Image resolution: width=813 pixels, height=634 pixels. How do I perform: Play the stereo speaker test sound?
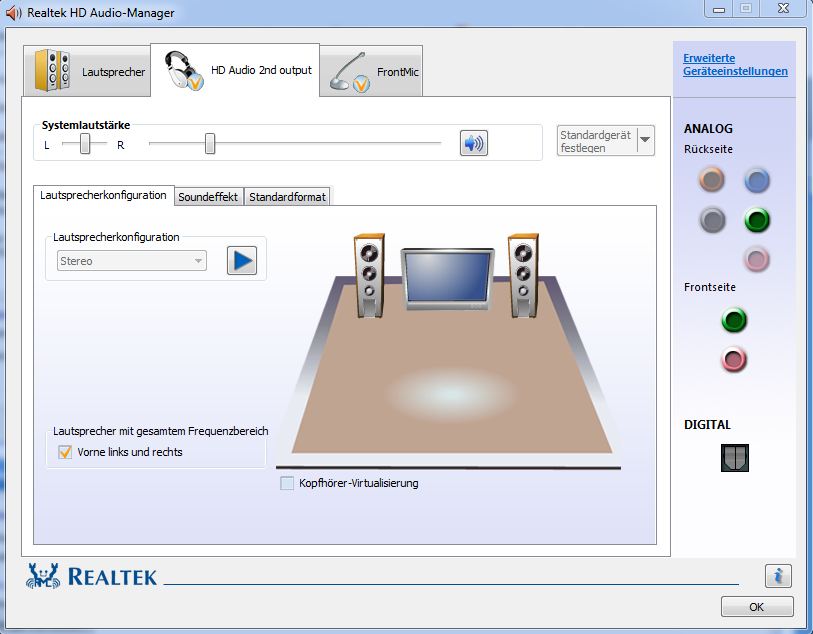pos(242,260)
